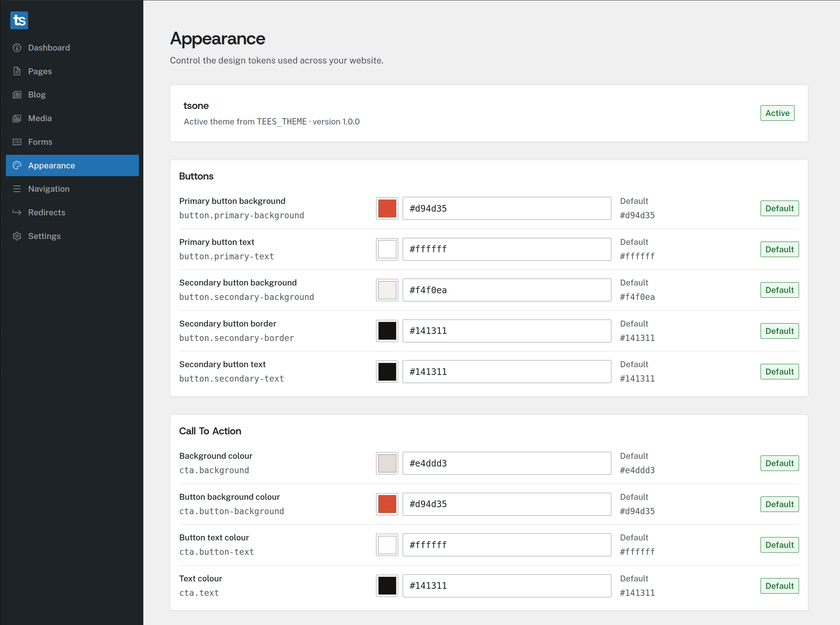Reset Secondary button background to default
Viewport: 840px width, 625px height.
(779, 290)
